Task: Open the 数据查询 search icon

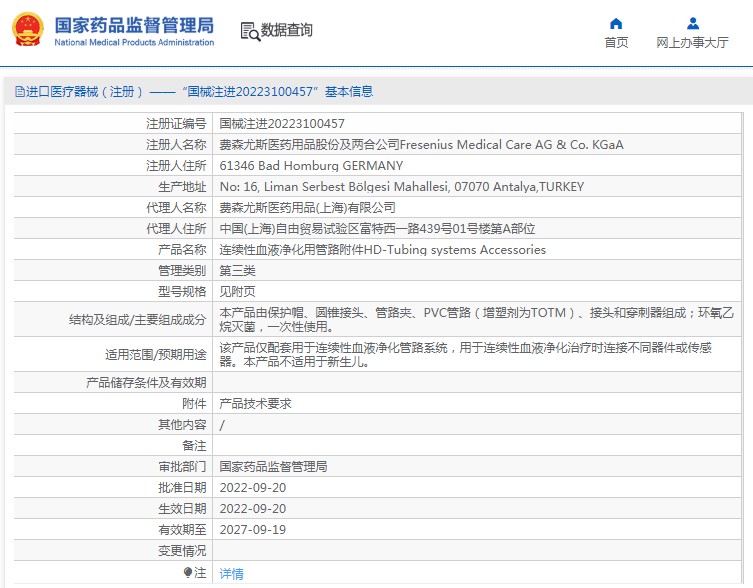Action: (x=250, y=31)
